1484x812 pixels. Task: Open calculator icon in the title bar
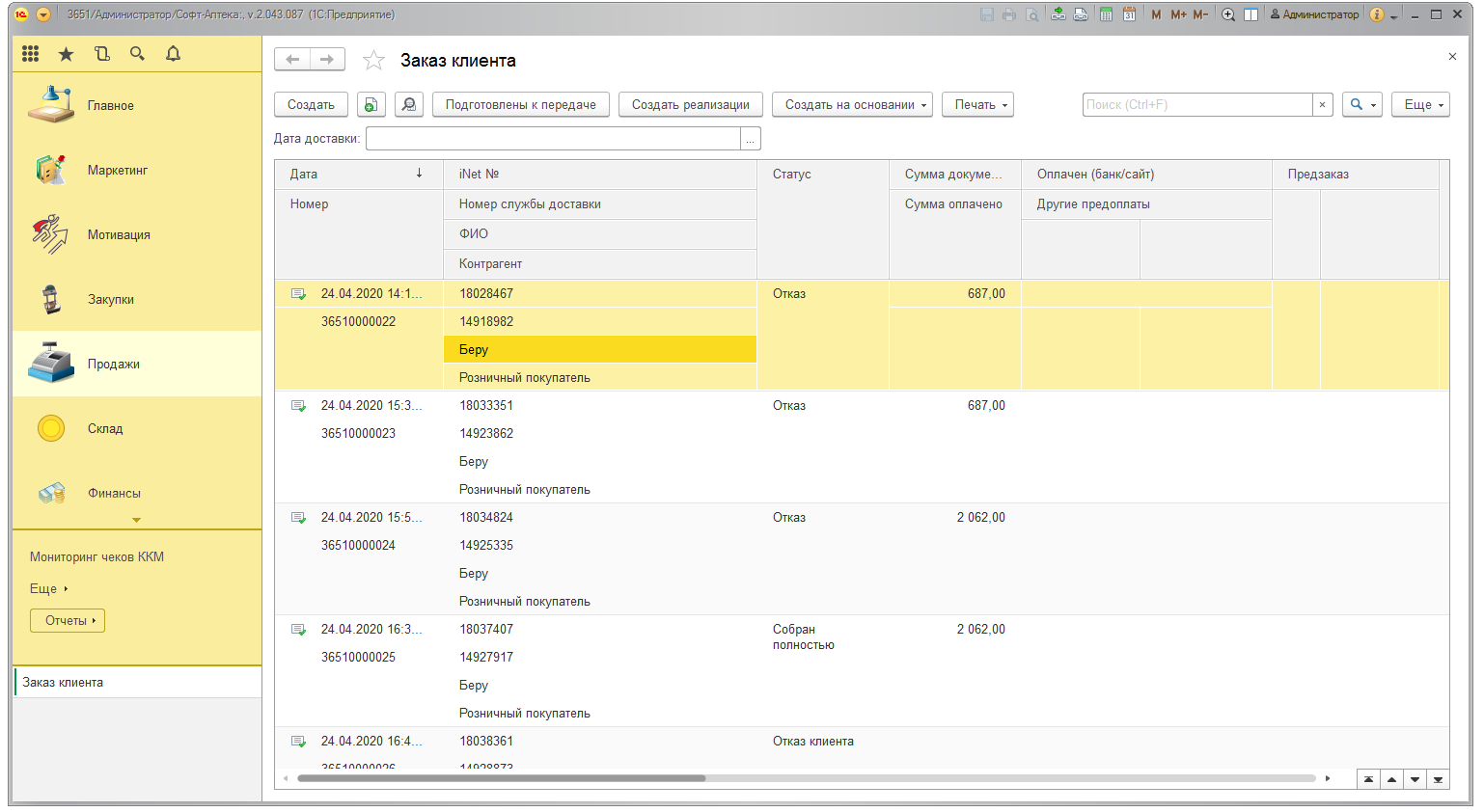tap(1106, 14)
